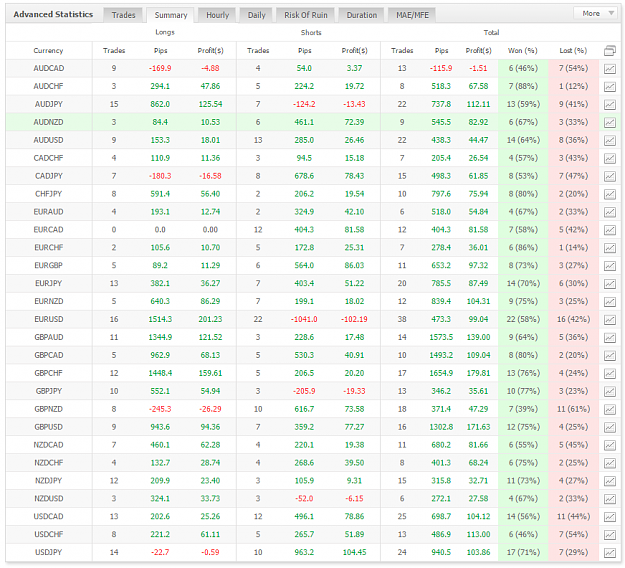
Task: Select the GBPCHF currency cell
Action: click(x=49, y=373)
